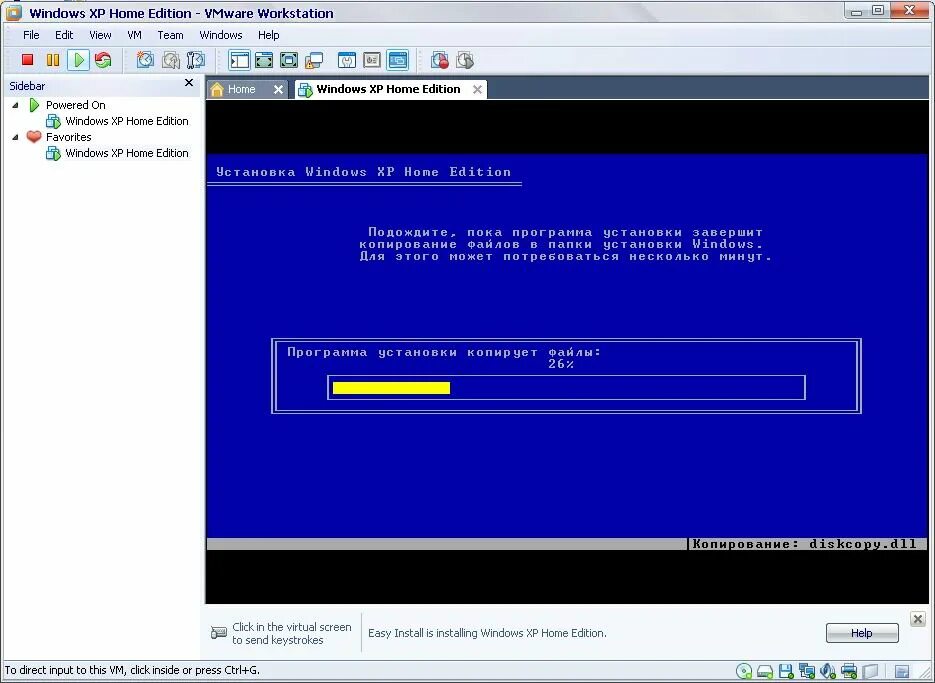Click the network adapter status icon
Image resolution: width=935 pixels, height=683 pixels.
(806, 671)
